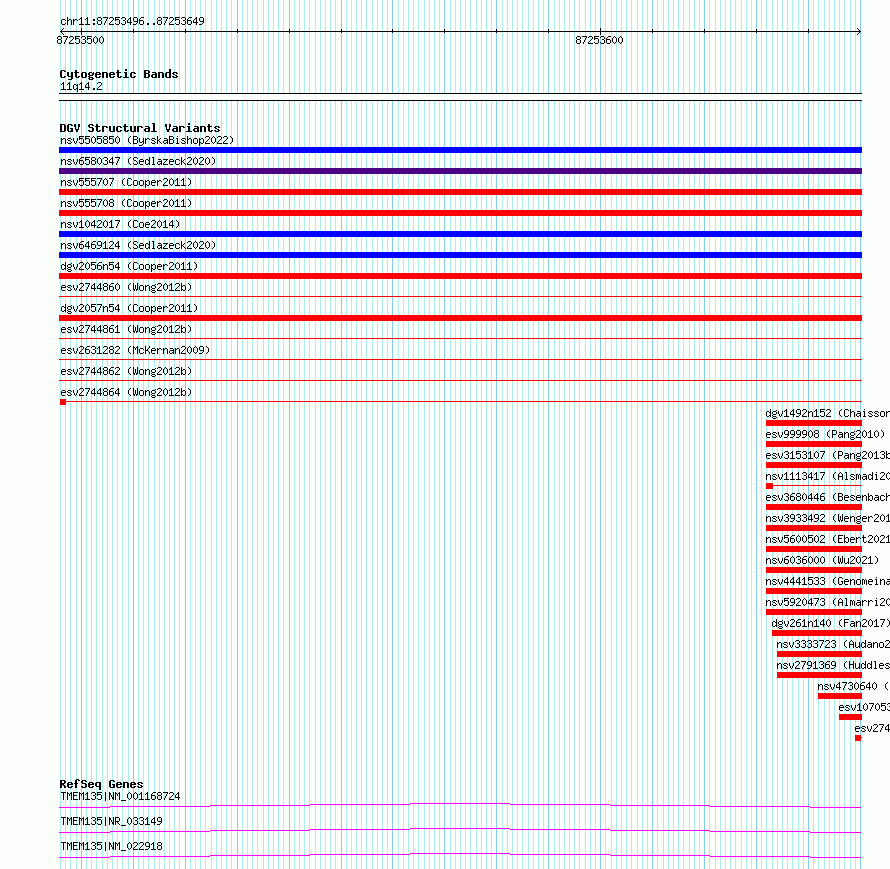Open variant dgv1492n152 (Chaisson) label
Screen dimensions: 890x869
pyautogui.click(x=828, y=413)
